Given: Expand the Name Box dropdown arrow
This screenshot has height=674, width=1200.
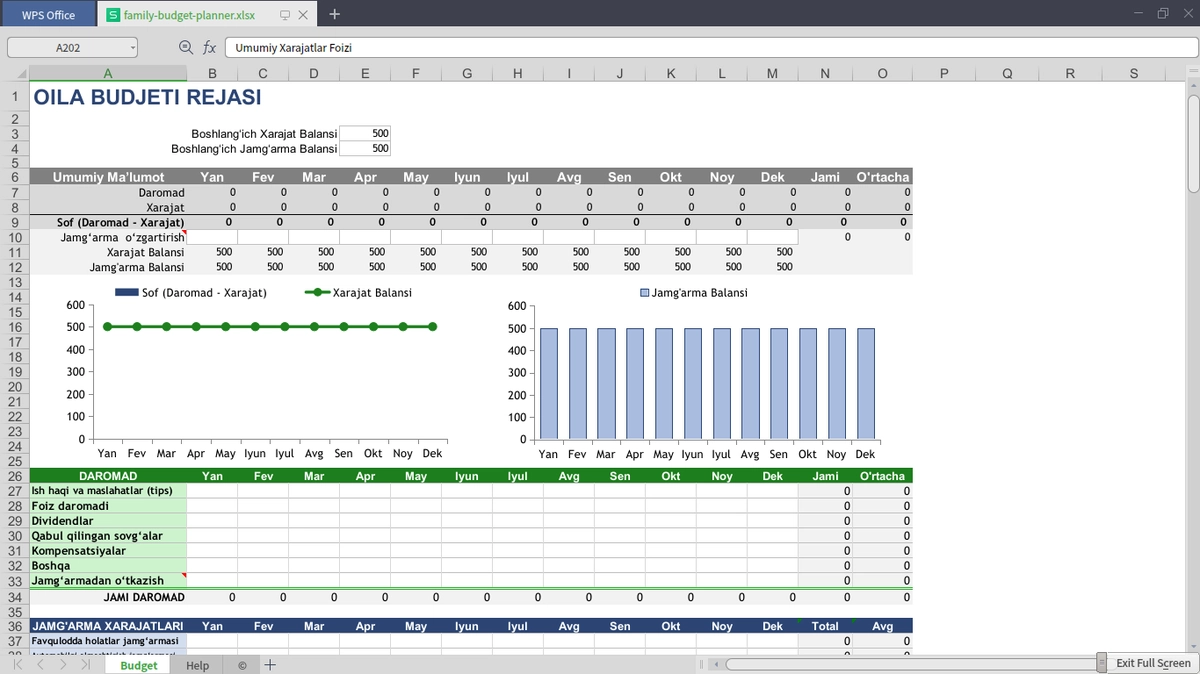Looking at the screenshot, I should [x=132, y=47].
